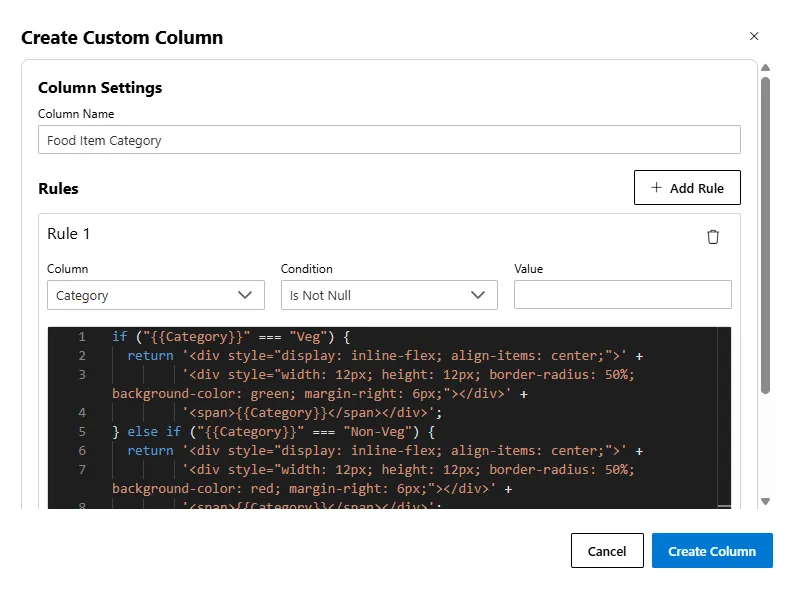Focus the Column Name text field
The height and width of the screenshot is (598, 796).
389,140
